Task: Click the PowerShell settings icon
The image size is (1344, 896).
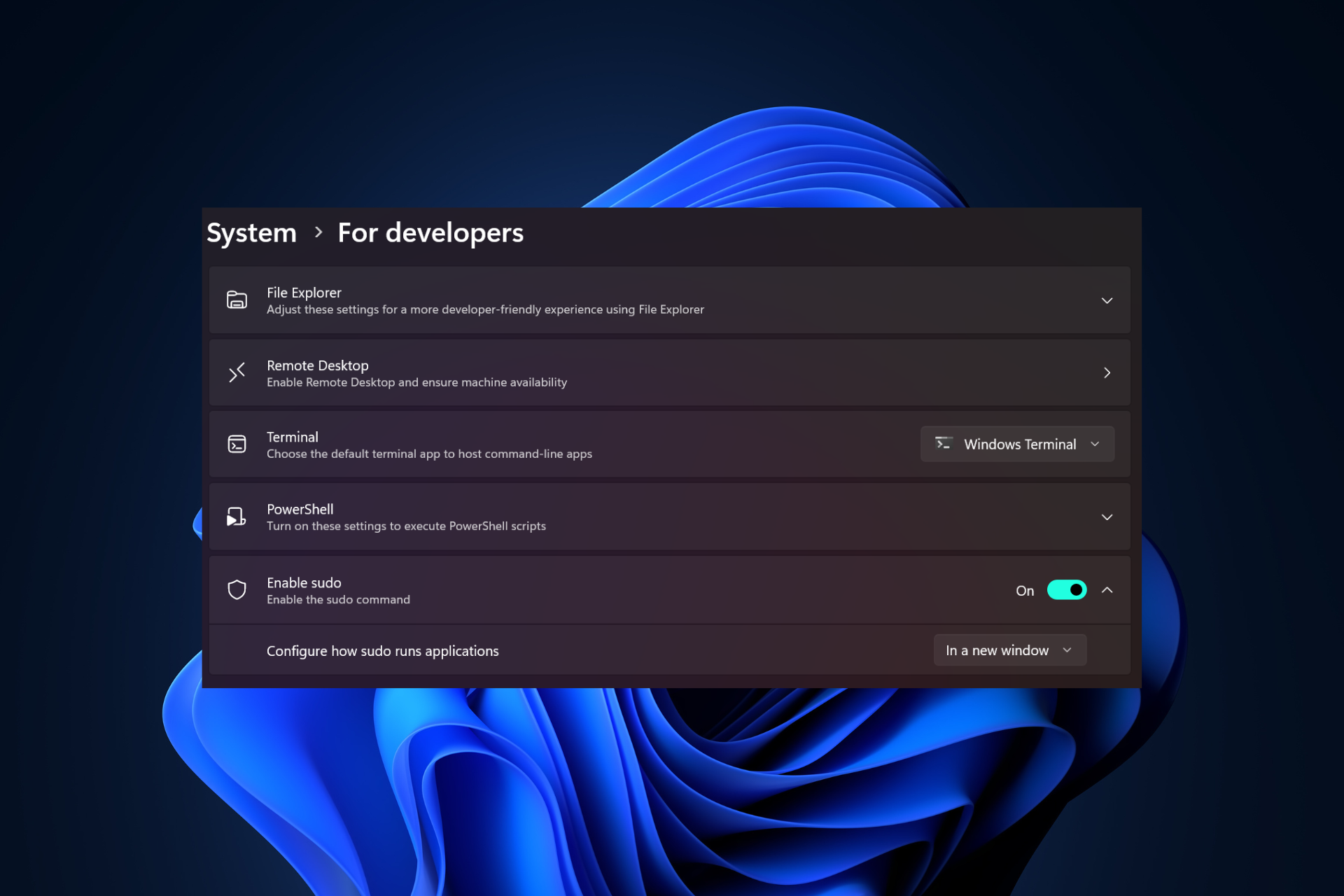Action: [237, 516]
